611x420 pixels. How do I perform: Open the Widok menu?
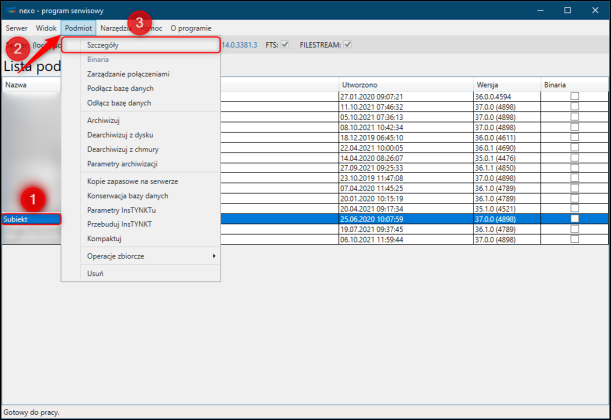[x=46, y=28]
